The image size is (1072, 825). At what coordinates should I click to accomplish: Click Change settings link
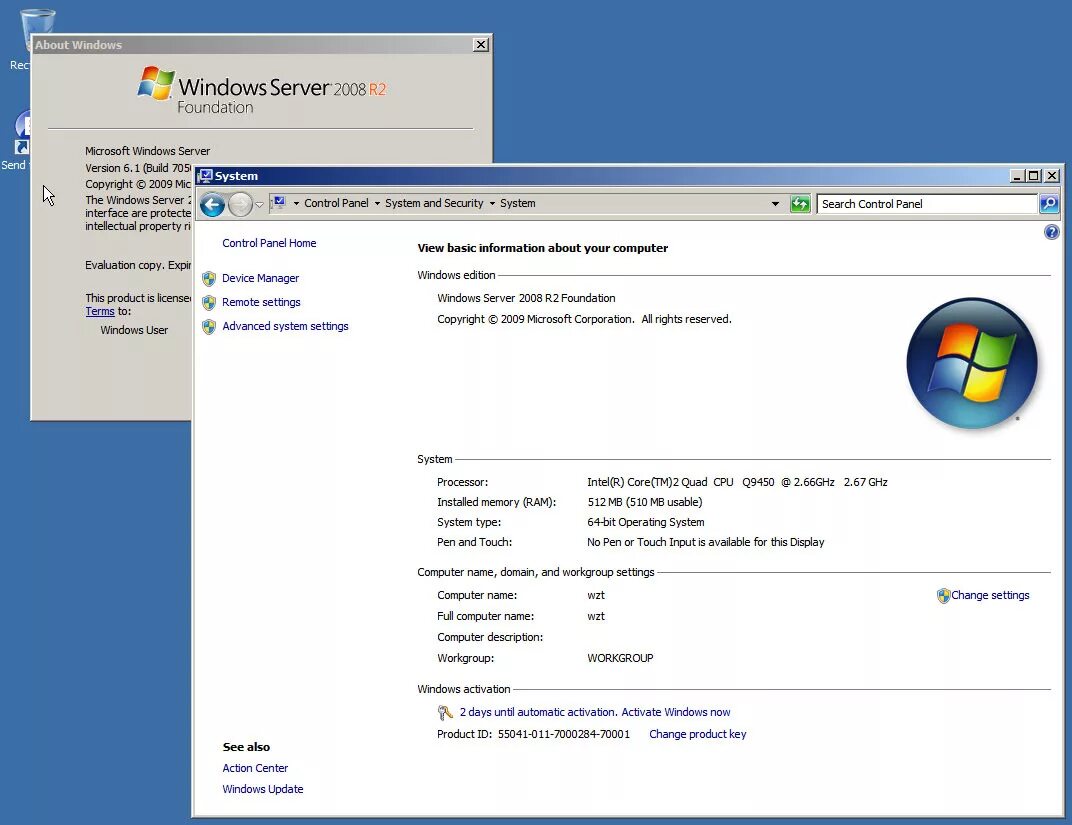coord(990,595)
